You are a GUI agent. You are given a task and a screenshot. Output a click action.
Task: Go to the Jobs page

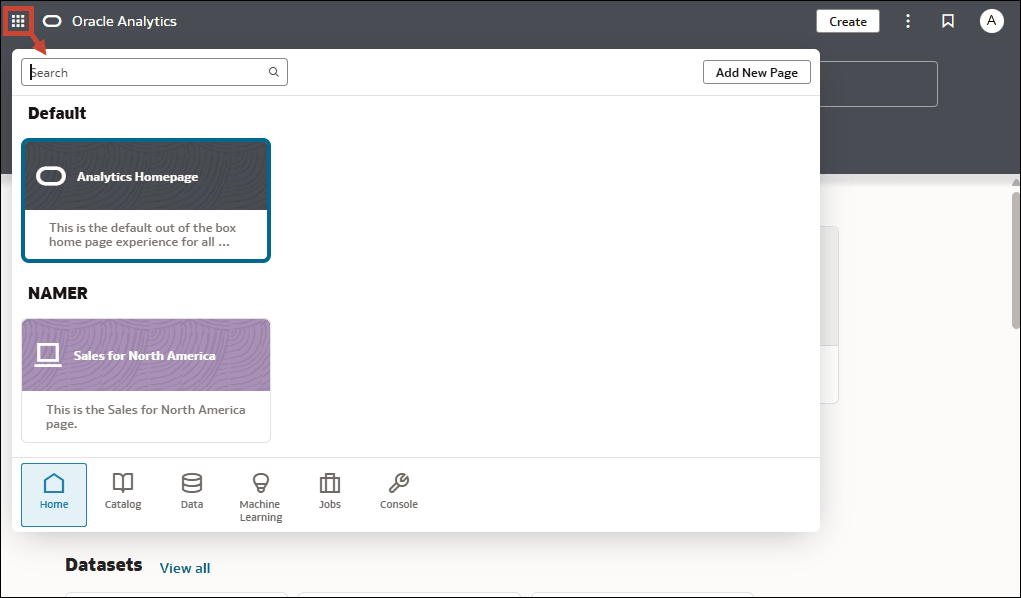(329, 494)
